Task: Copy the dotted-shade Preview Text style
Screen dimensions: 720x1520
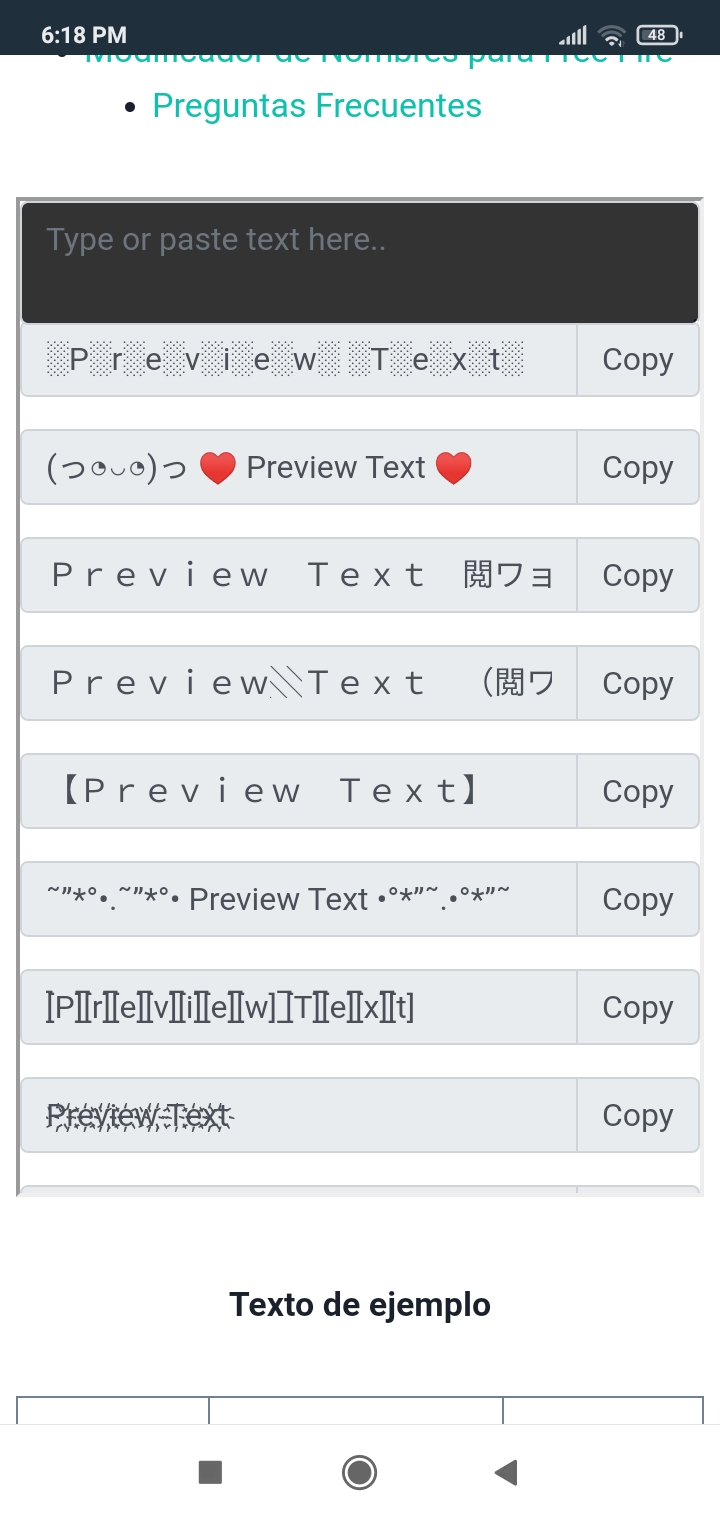Action: tap(637, 360)
